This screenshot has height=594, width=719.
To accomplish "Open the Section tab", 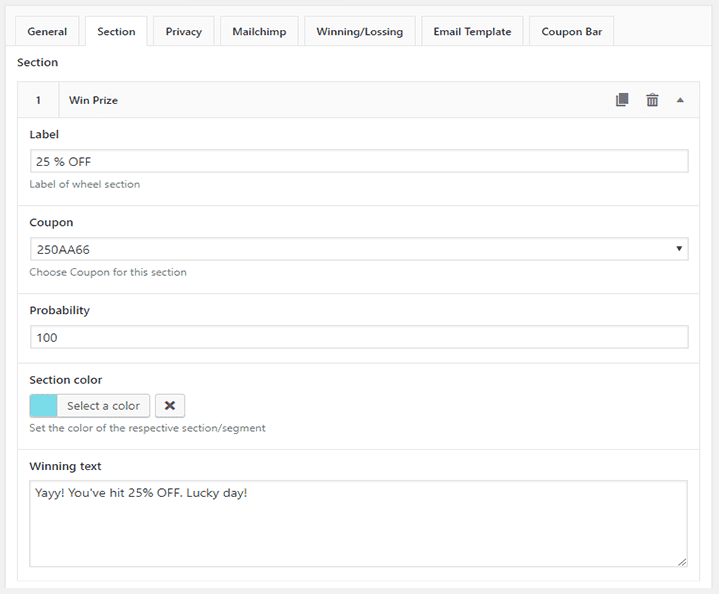I will click(x=116, y=32).
